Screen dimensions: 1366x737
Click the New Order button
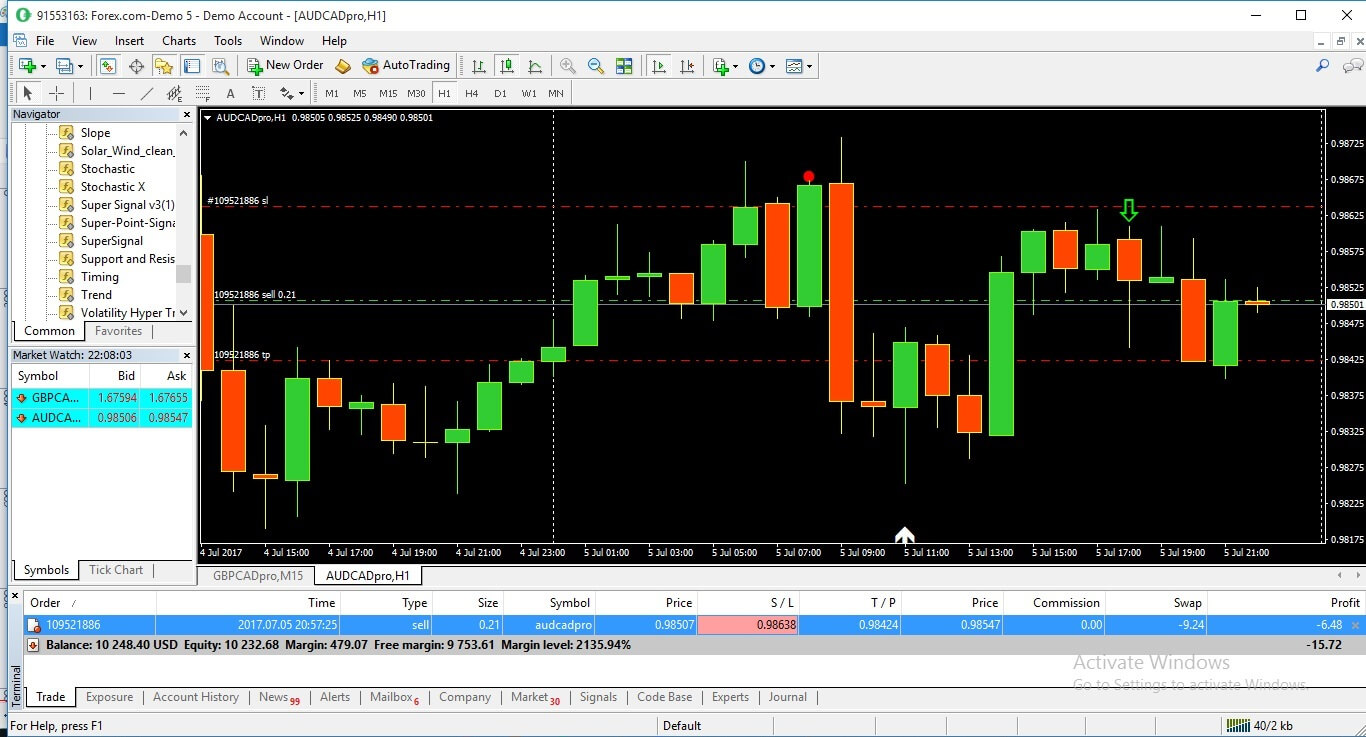(x=285, y=65)
